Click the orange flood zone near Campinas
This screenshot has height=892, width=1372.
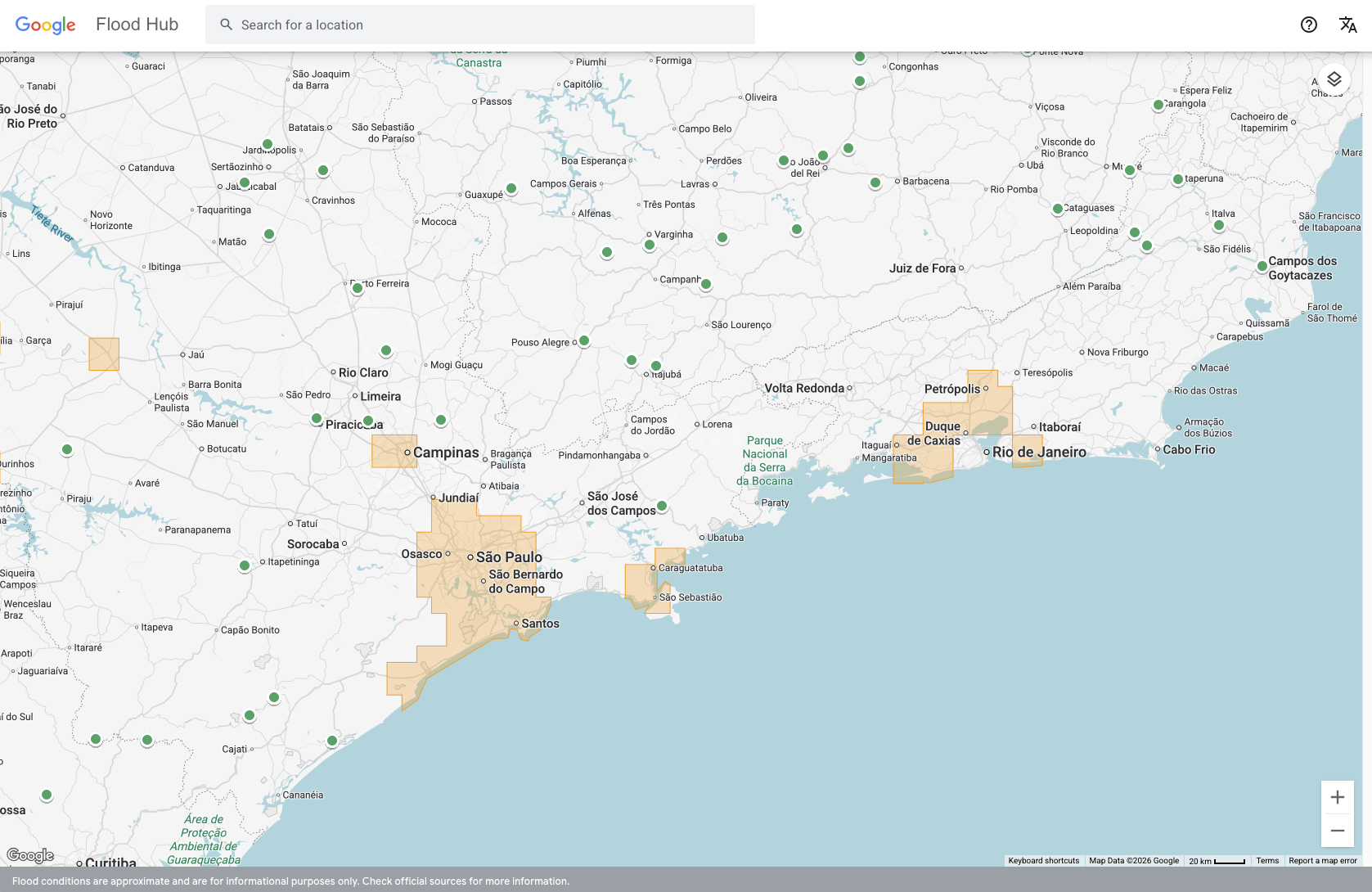click(x=389, y=451)
